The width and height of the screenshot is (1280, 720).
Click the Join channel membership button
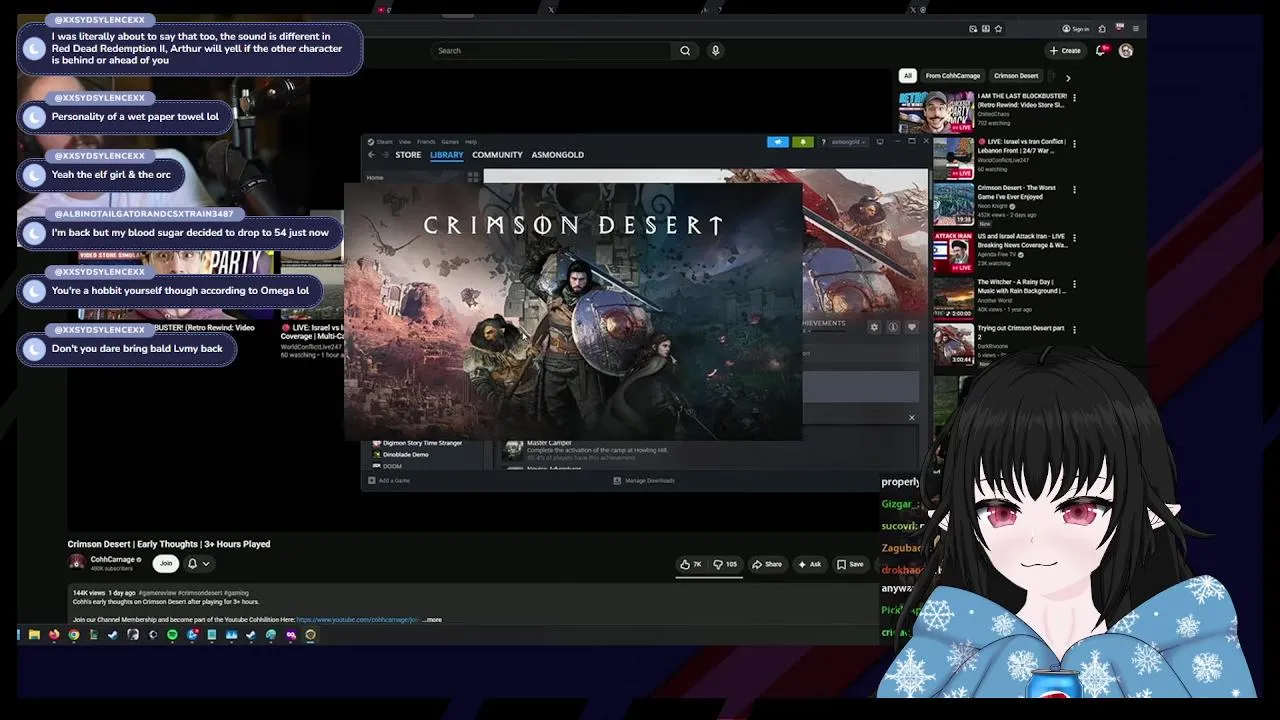[166, 563]
